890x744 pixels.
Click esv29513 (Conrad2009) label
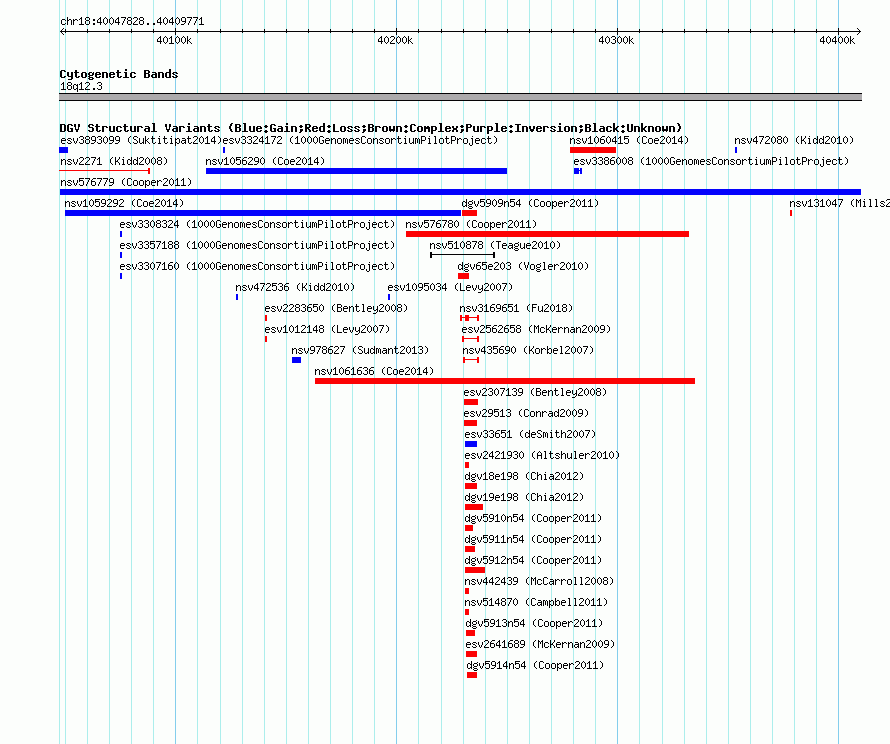(x=526, y=413)
